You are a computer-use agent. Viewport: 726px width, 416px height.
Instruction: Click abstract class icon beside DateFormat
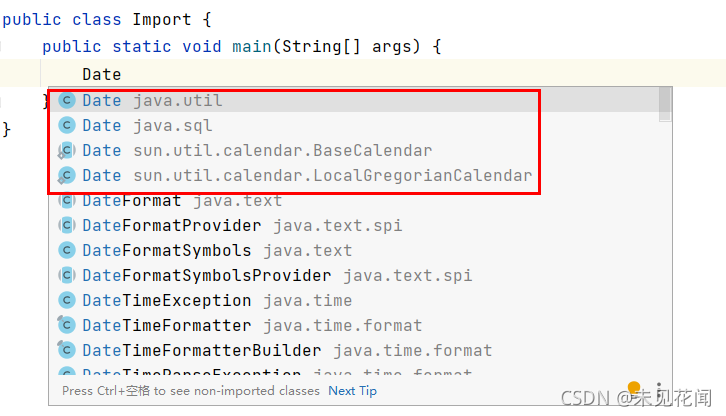(67, 200)
